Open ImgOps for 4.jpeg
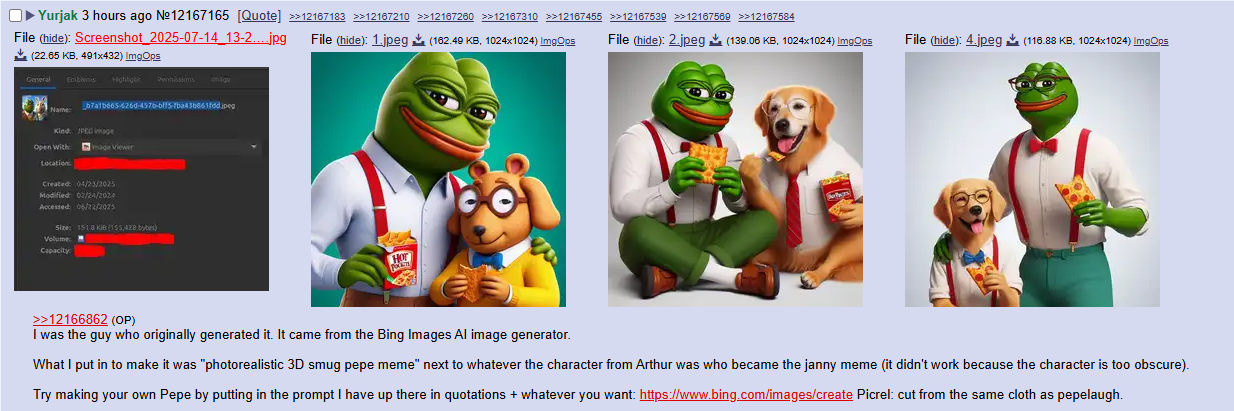1234x411 pixels. 1151,41
